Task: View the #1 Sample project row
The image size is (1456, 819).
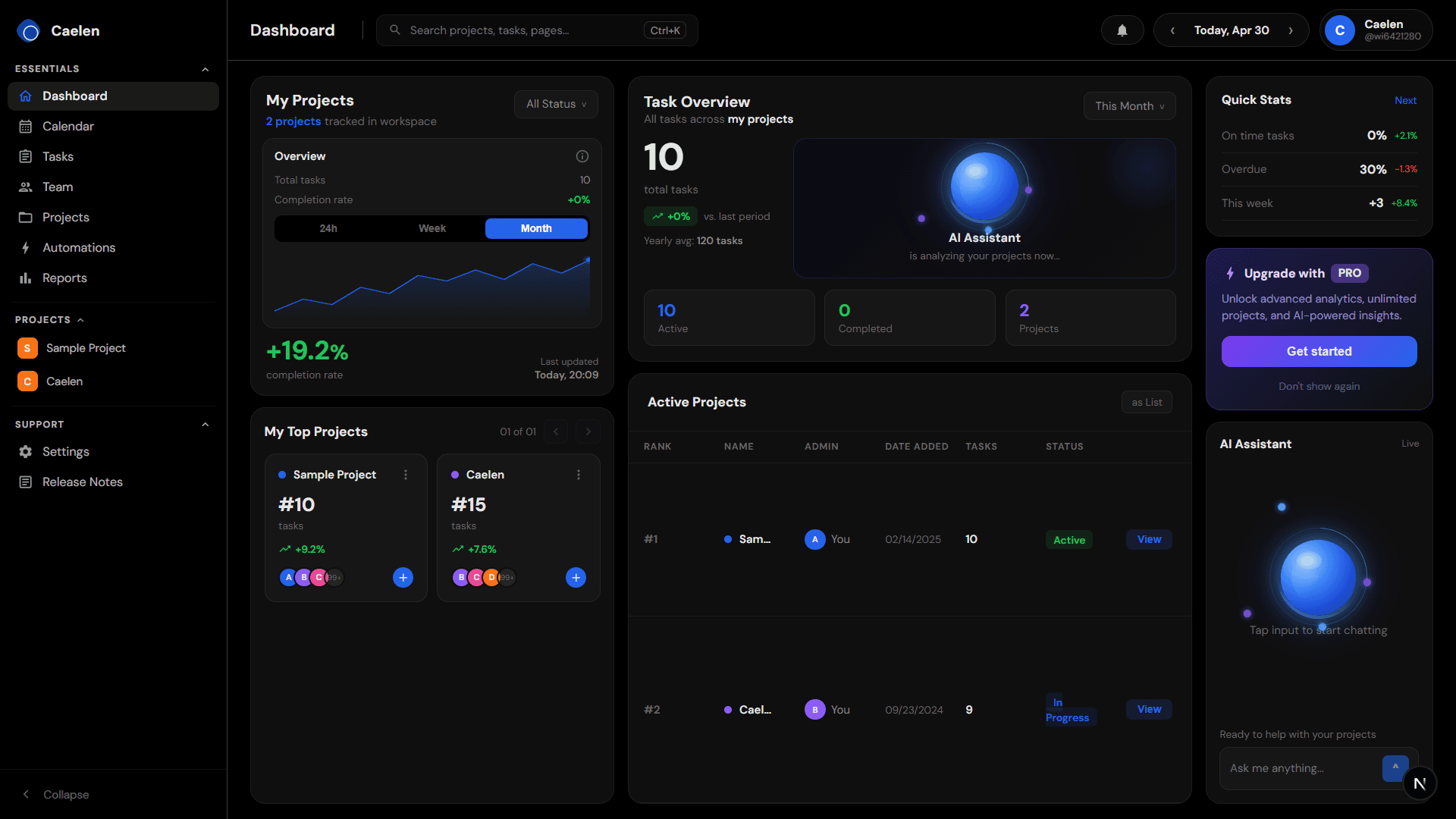Action: pyautogui.click(x=1149, y=539)
